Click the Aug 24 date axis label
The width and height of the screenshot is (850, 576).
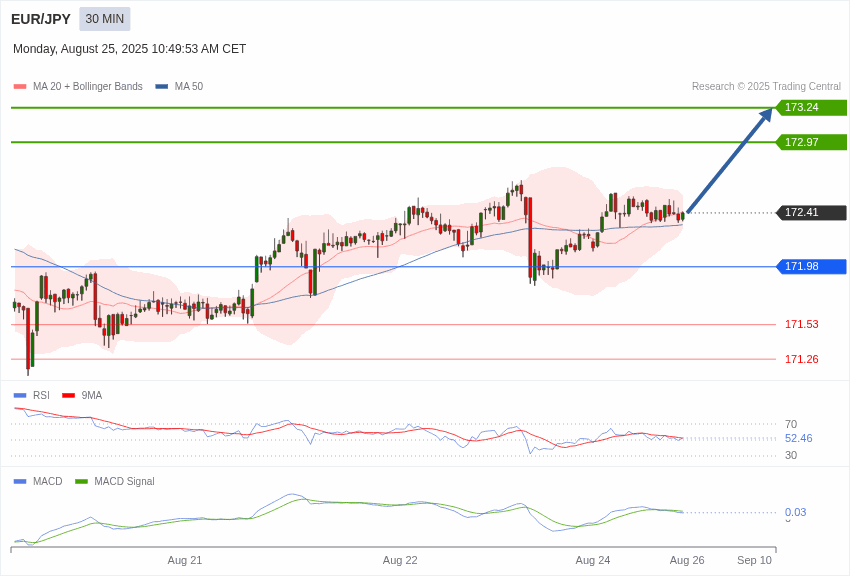coord(593,560)
